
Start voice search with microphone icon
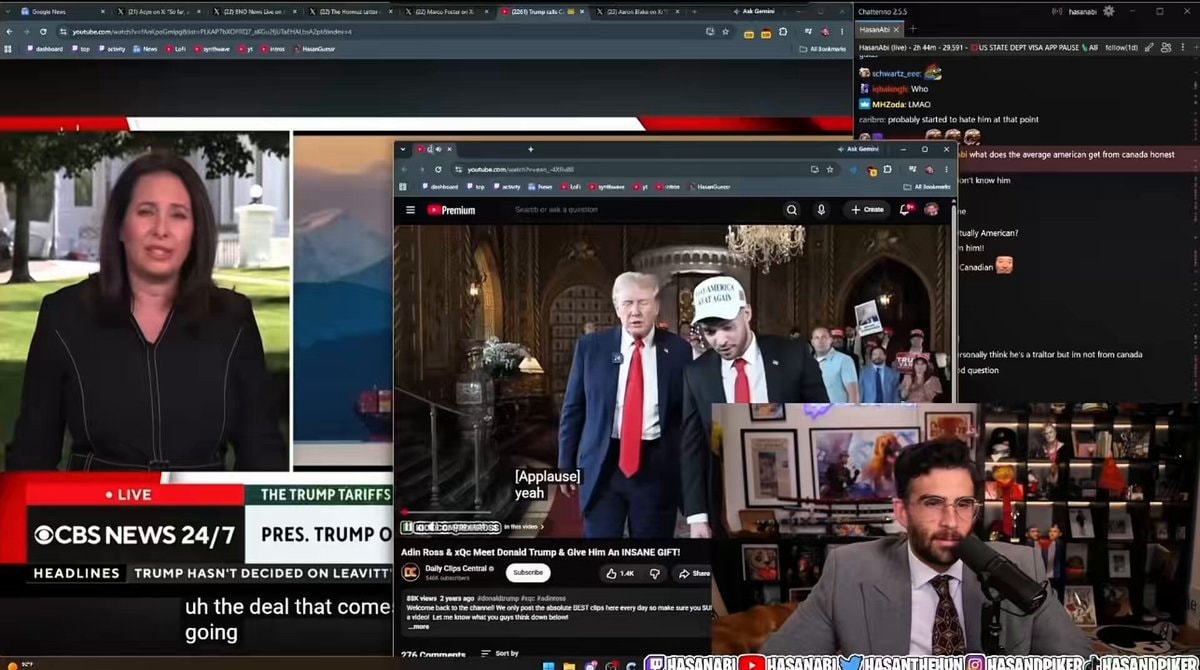click(821, 210)
